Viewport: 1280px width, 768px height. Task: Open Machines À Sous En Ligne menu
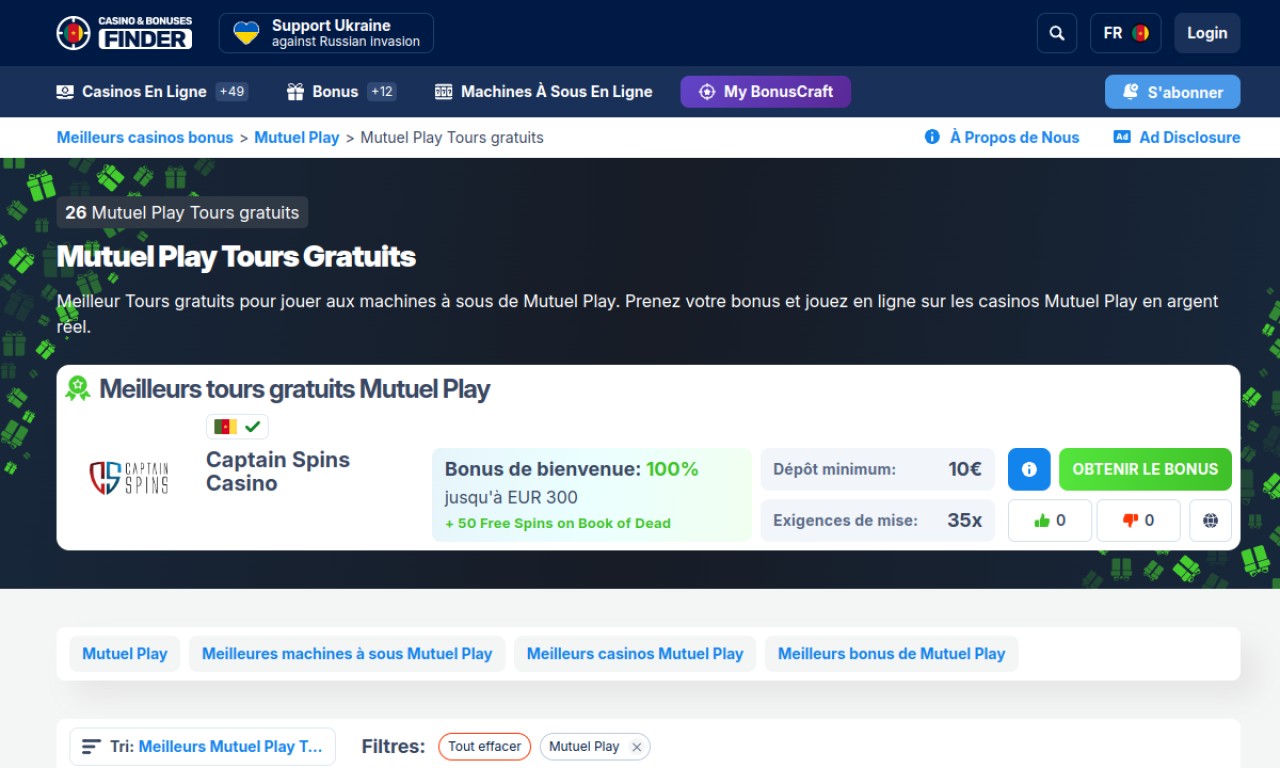(x=543, y=92)
